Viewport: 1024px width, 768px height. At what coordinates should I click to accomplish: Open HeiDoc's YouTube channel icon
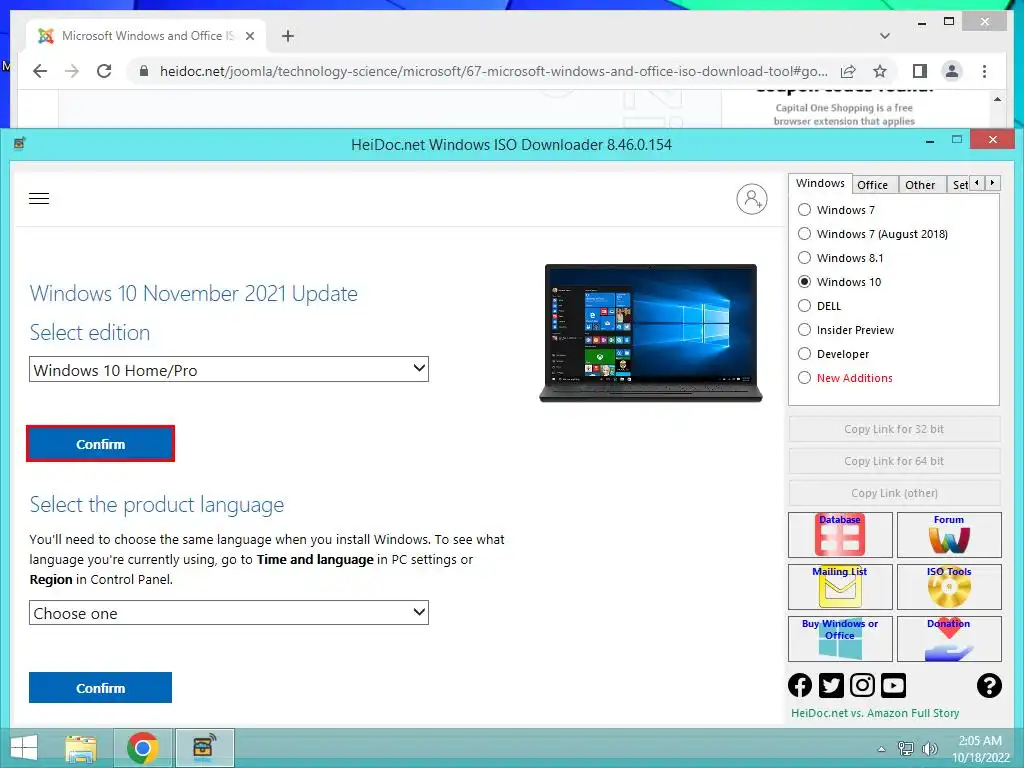click(893, 685)
